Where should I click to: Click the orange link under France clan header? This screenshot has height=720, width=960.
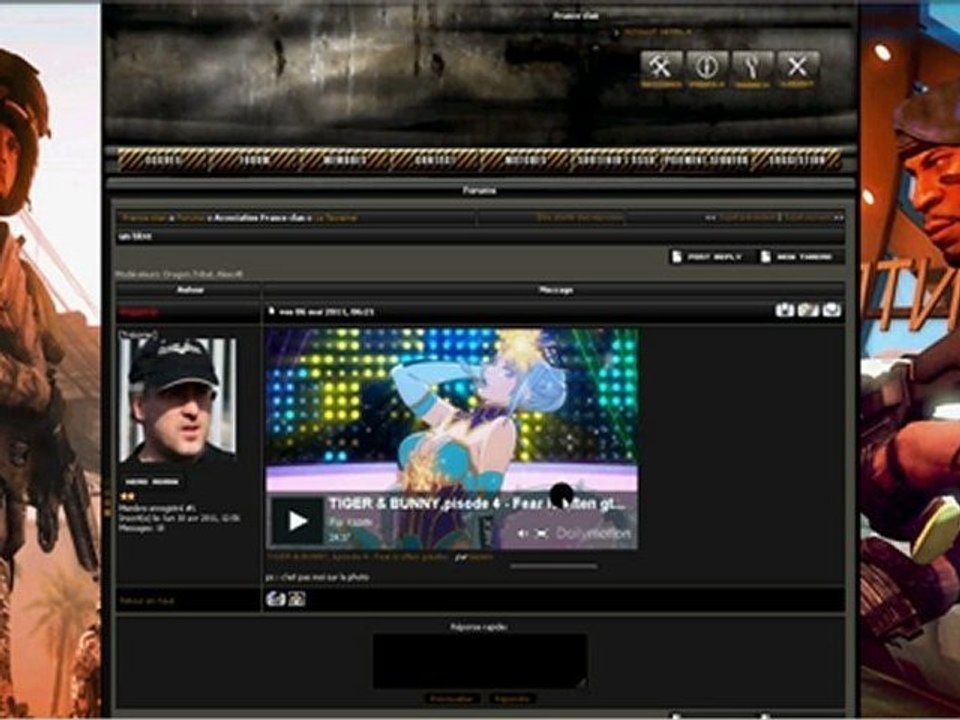pos(658,32)
